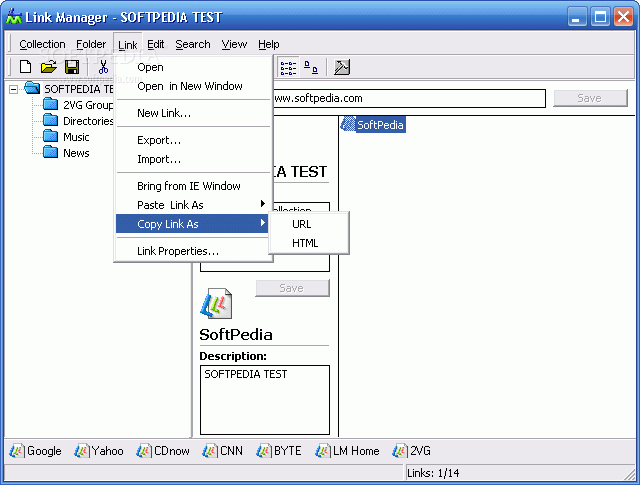
Task: Choose Open from Link menu
Action: tap(192, 67)
